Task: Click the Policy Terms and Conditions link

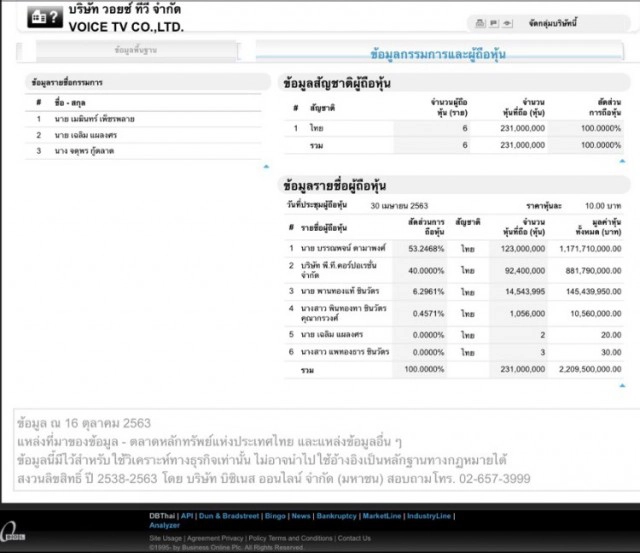Action: pos(290,538)
